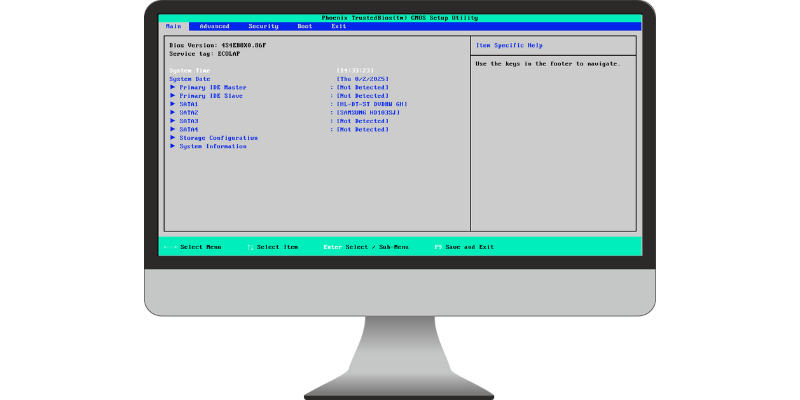Image resolution: width=800 pixels, height=400 pixels.
Task: Select the Exit menu tab
Action: pos(339,26)
